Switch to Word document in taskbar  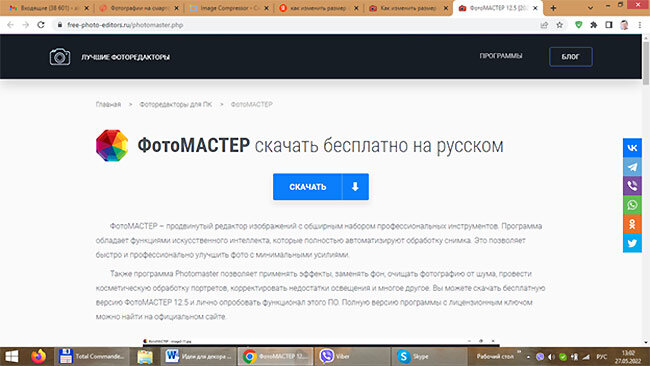click(199, 356)
